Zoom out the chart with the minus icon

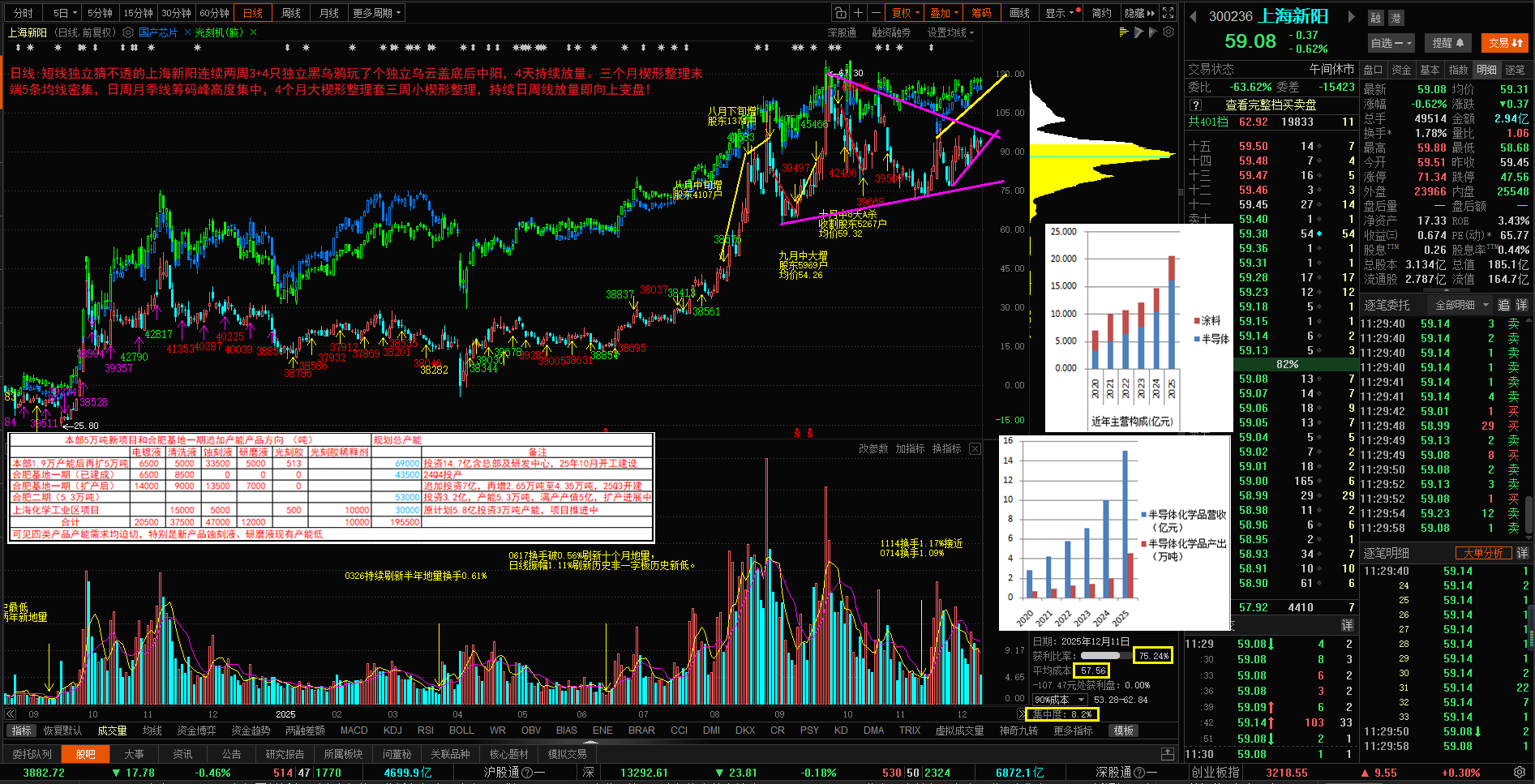coord(876,13)
